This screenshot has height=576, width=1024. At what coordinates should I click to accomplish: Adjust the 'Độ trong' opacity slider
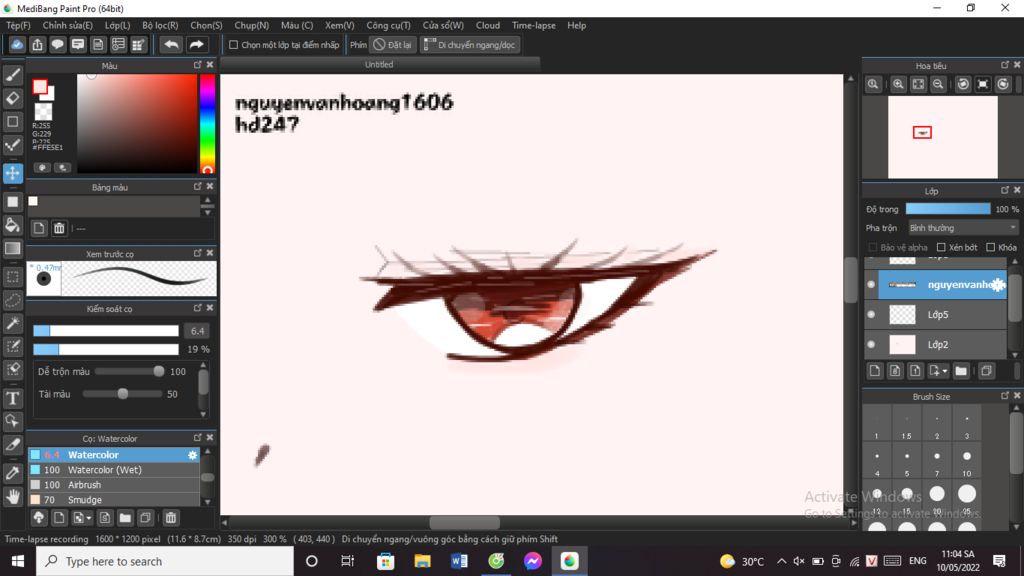click(x=948, y=209)
